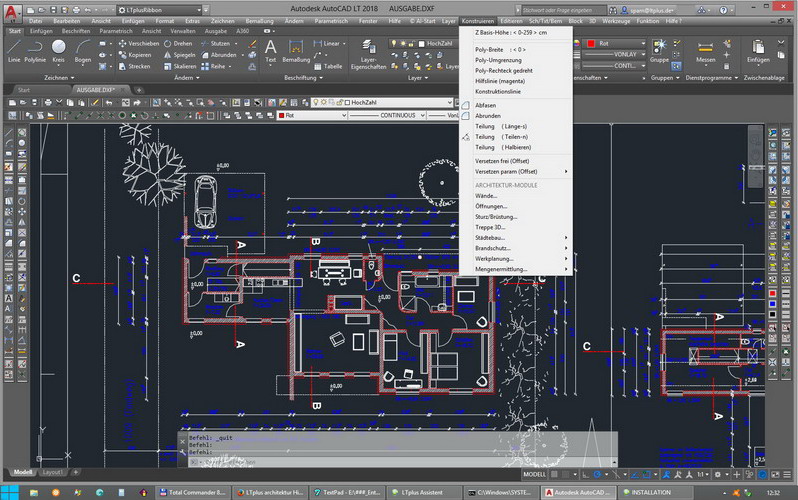Open the Bemaßung dimension tool
This screenshot has height=500, width=798.
296,52
